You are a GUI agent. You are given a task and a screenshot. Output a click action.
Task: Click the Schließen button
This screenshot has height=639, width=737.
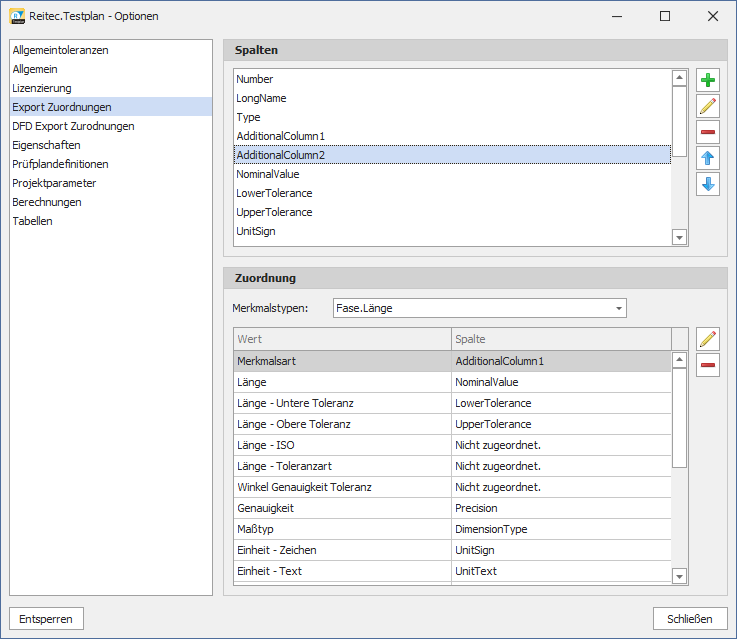point(689,619)
